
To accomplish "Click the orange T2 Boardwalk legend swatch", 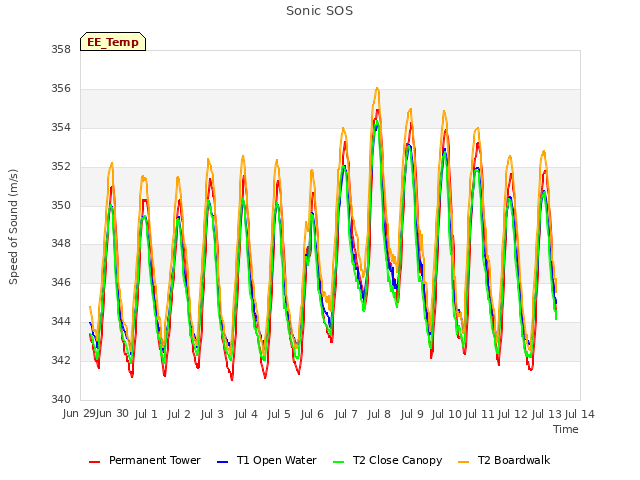I will pyautogui.click(x=464, y=462).
